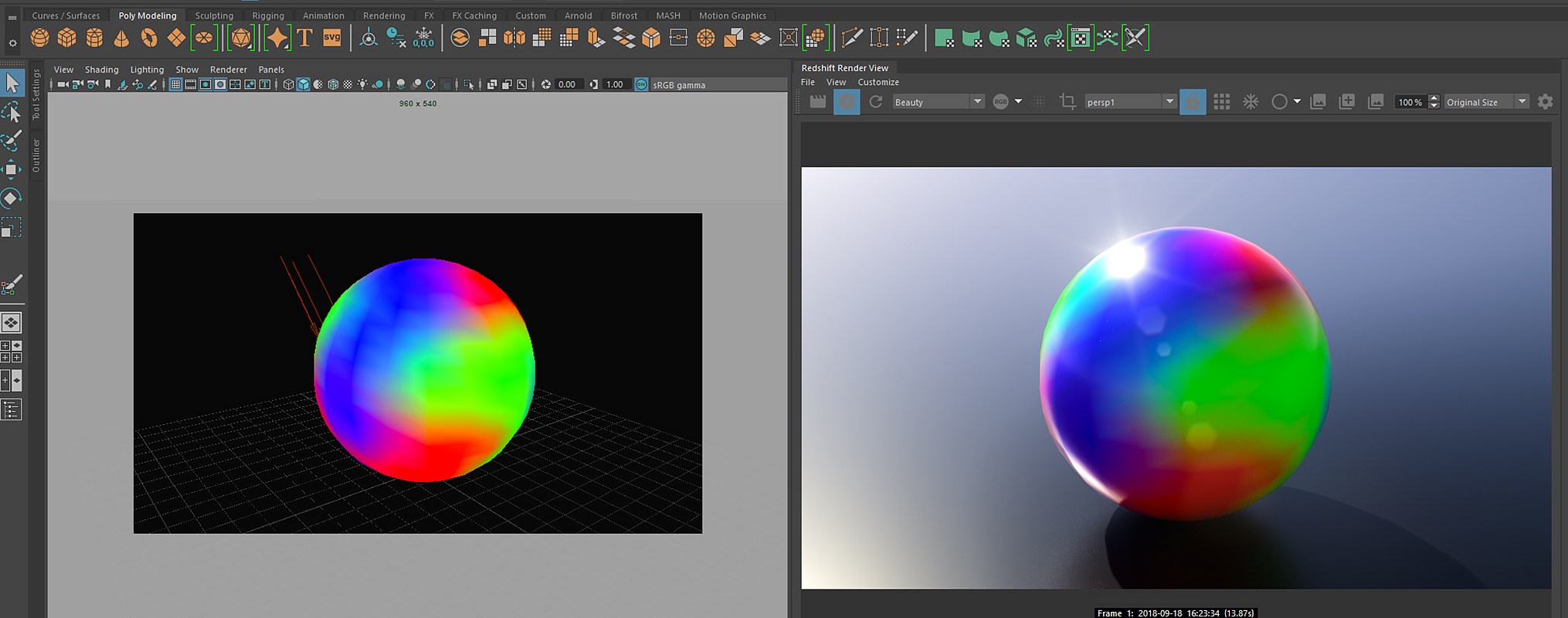Create a polygon disc from the shelf
Viewport: 1568px width, 618px height.
tap(204, 38)
